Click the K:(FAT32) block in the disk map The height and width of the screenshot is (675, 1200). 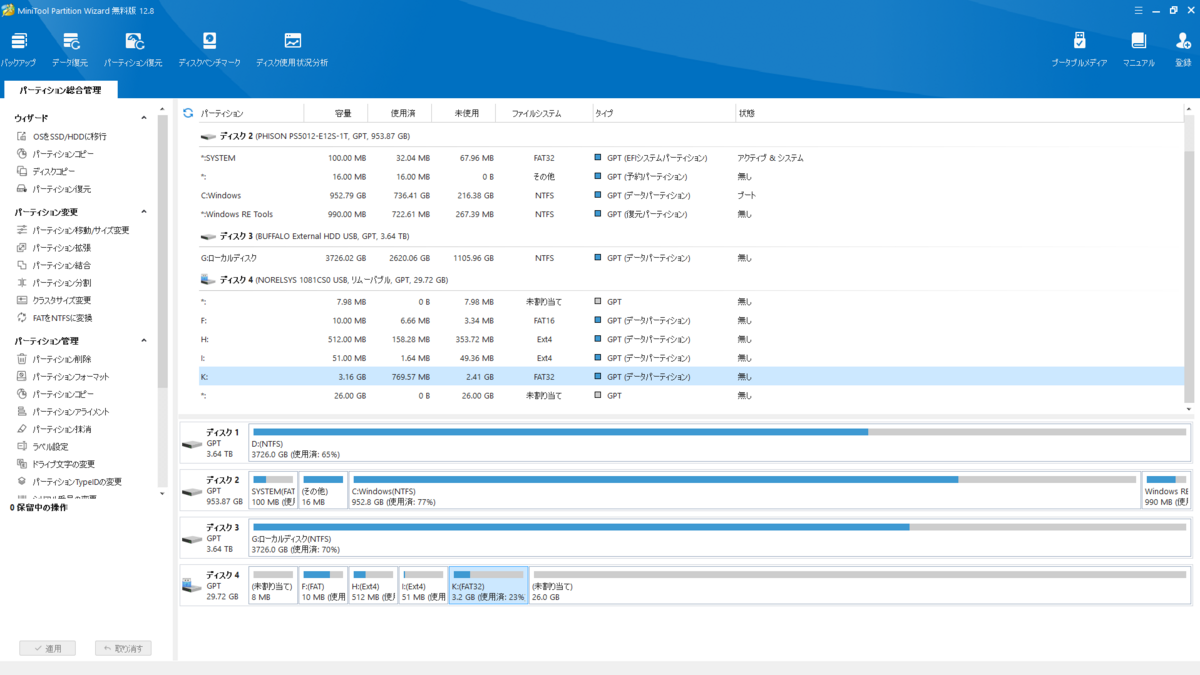pyautogui.click(x=488, y=585)
